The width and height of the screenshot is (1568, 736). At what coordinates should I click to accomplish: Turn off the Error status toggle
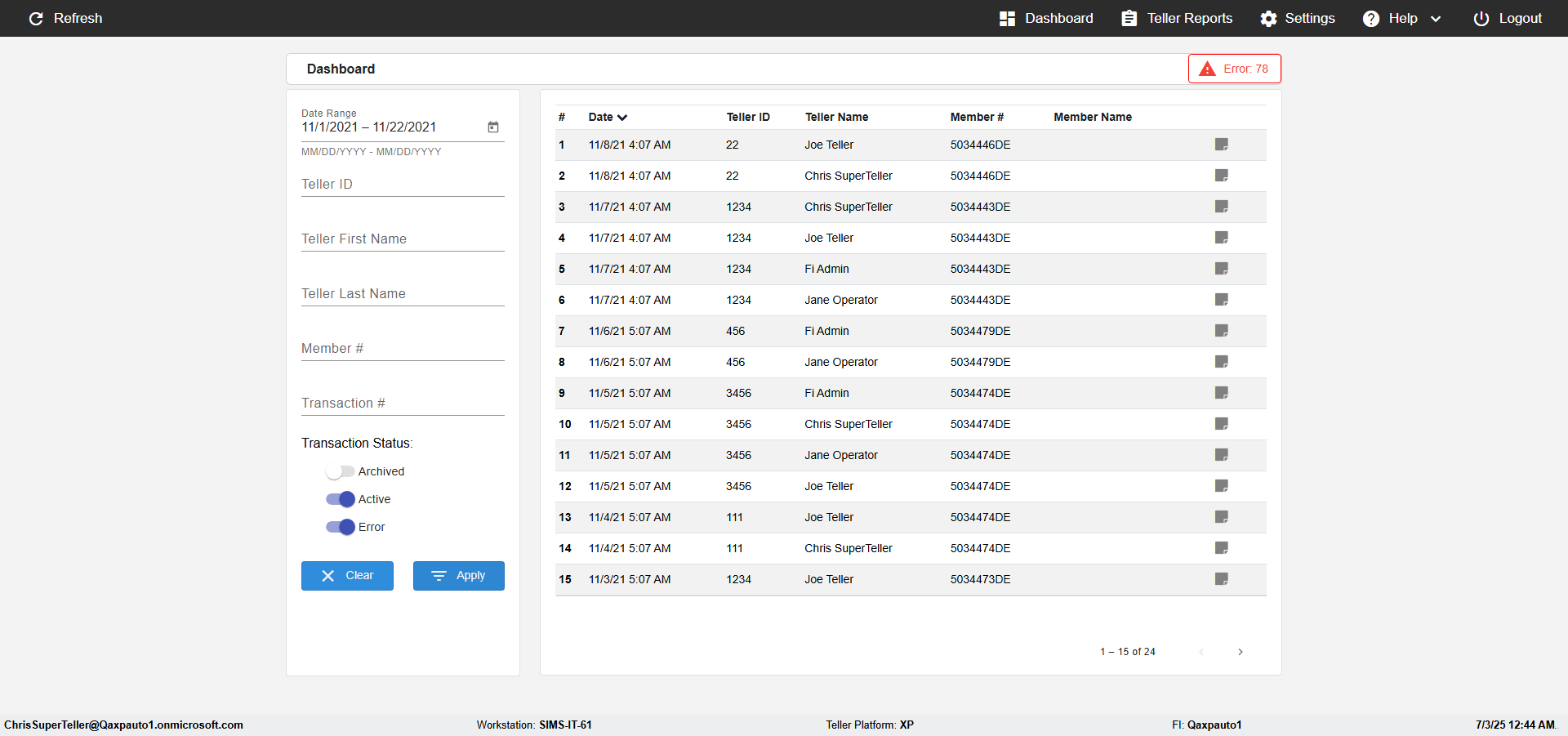(340, 527)
